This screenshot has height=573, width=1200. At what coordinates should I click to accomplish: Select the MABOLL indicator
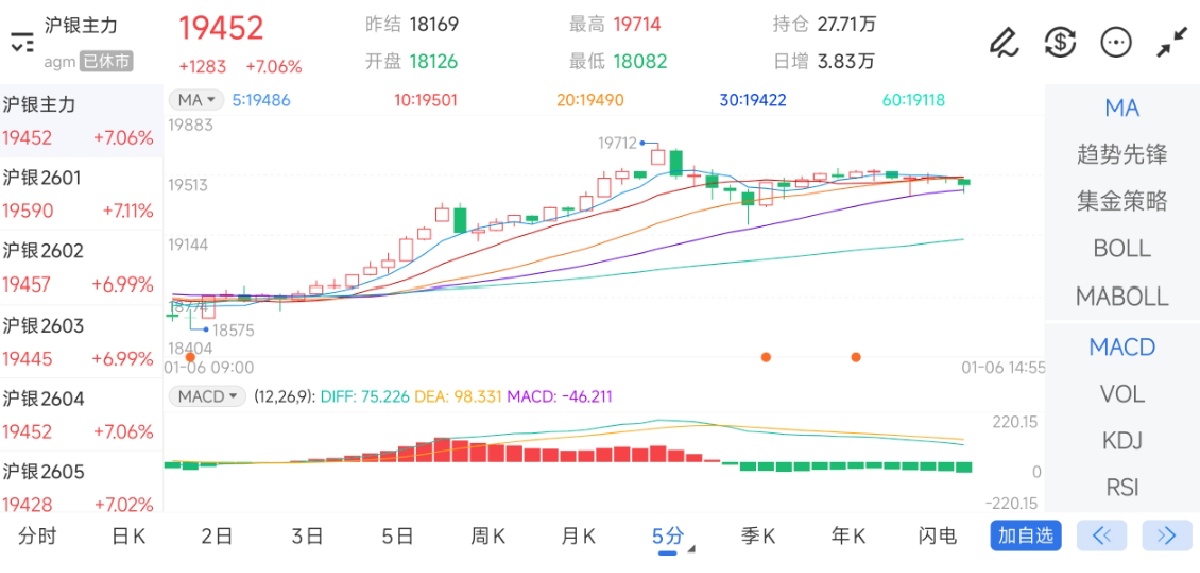[x=1122, y=296]
